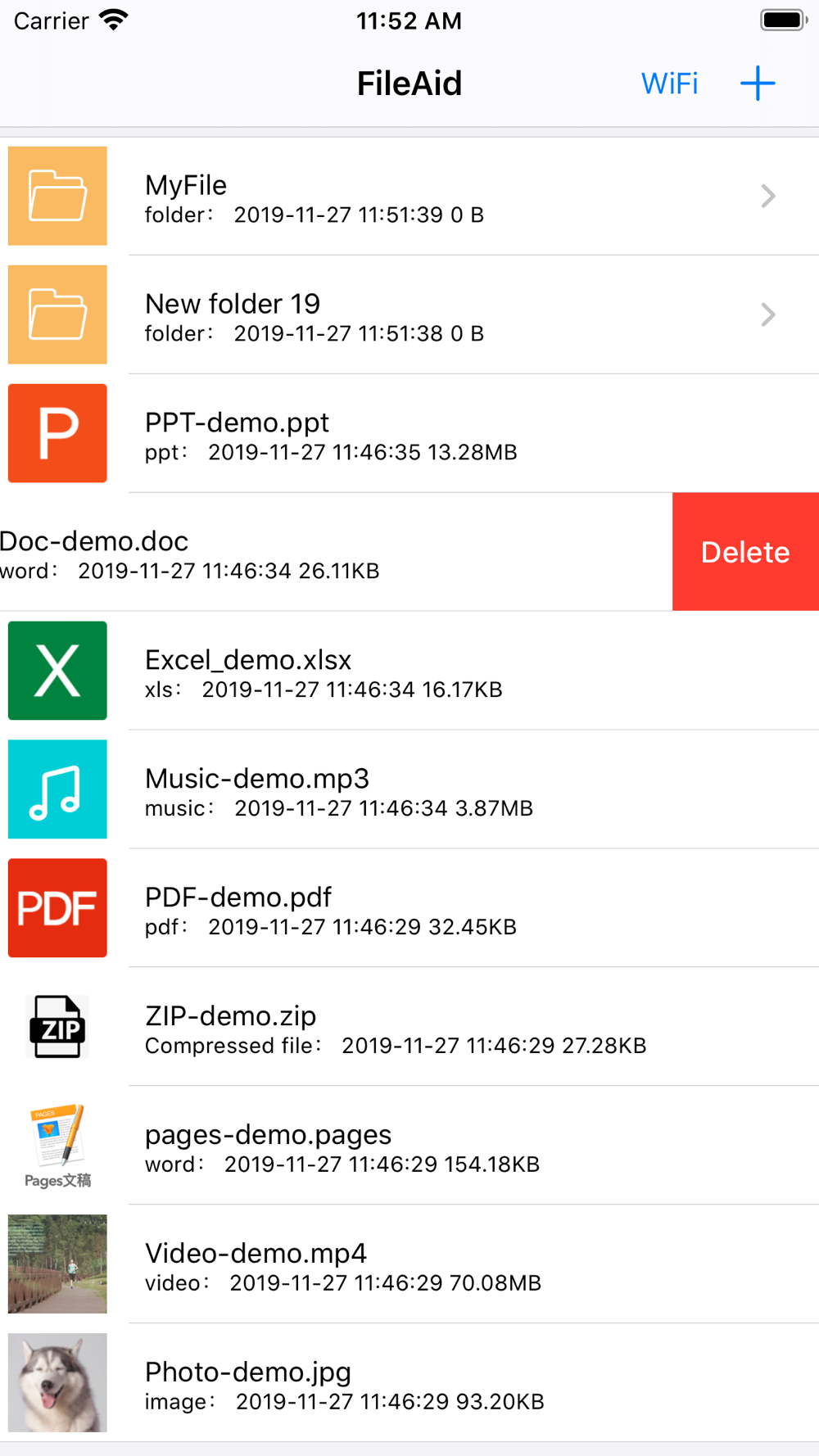Open the Excel_demo.xlsx file name

pyautogui.click(x=248, y=660)
